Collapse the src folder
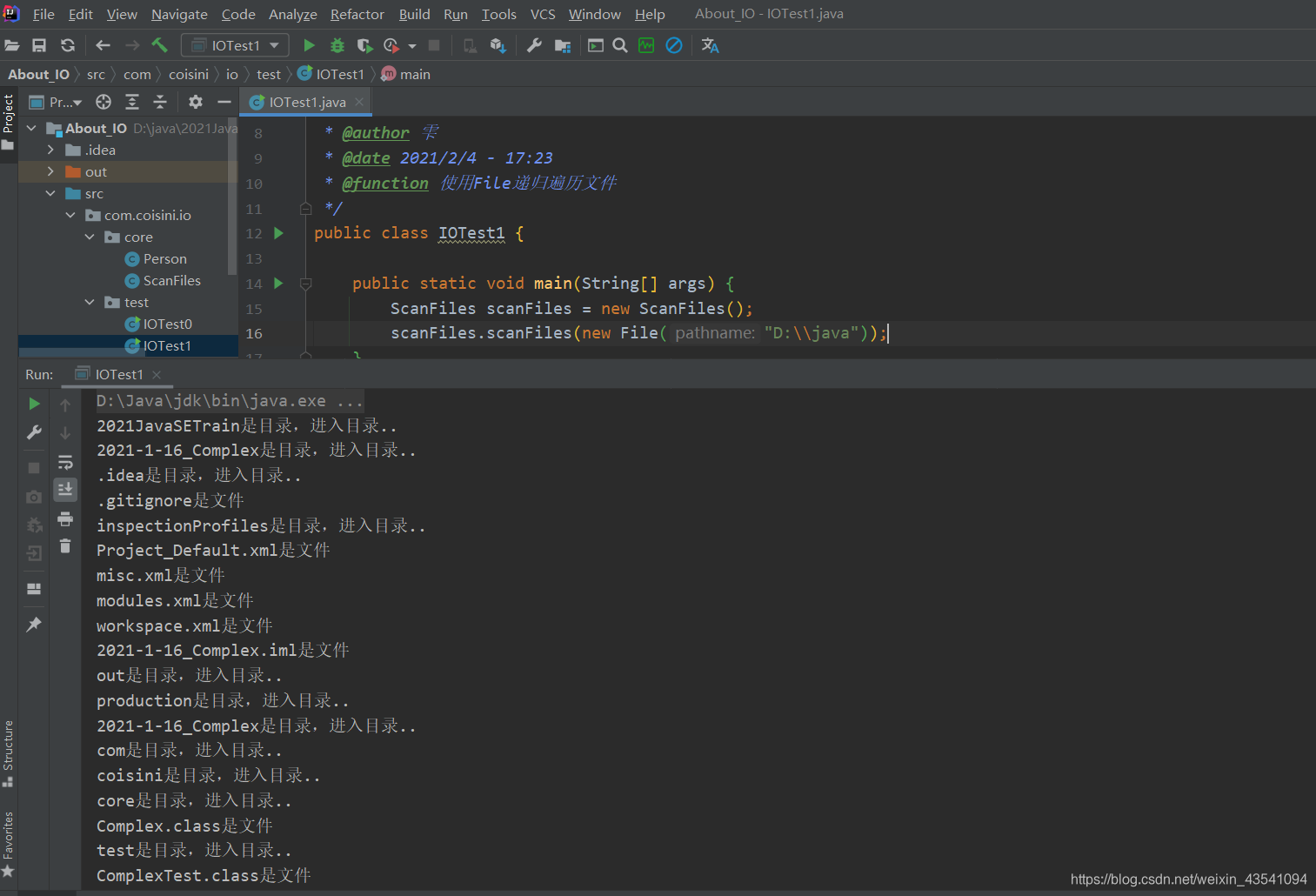 click(x=50, y=193)
